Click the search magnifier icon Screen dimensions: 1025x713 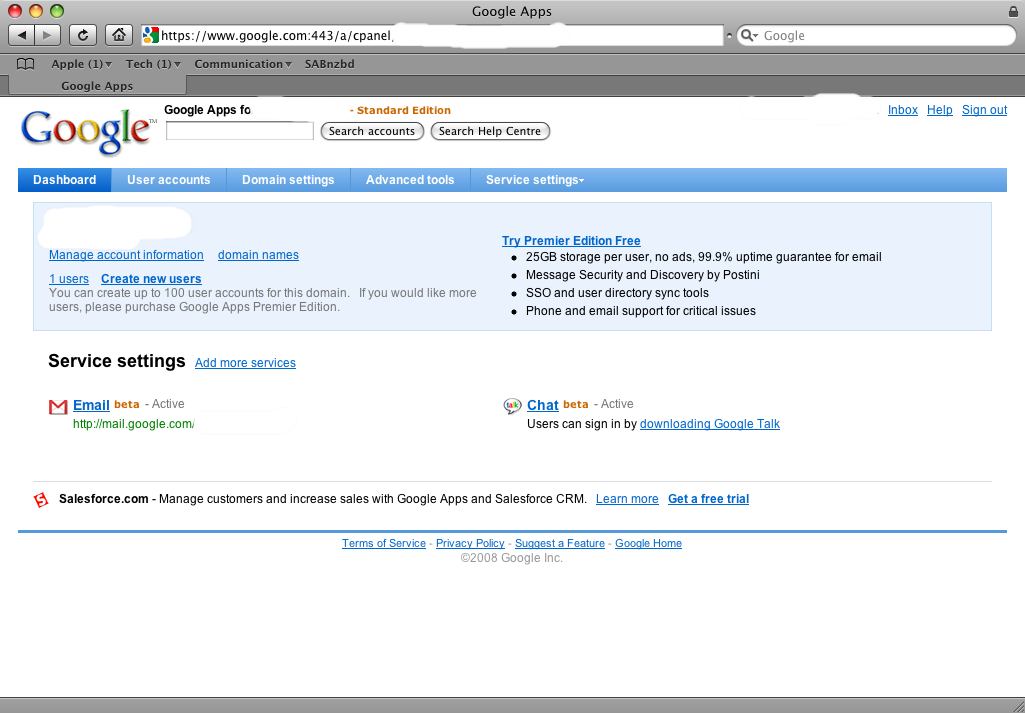click(x=749, y=35)
